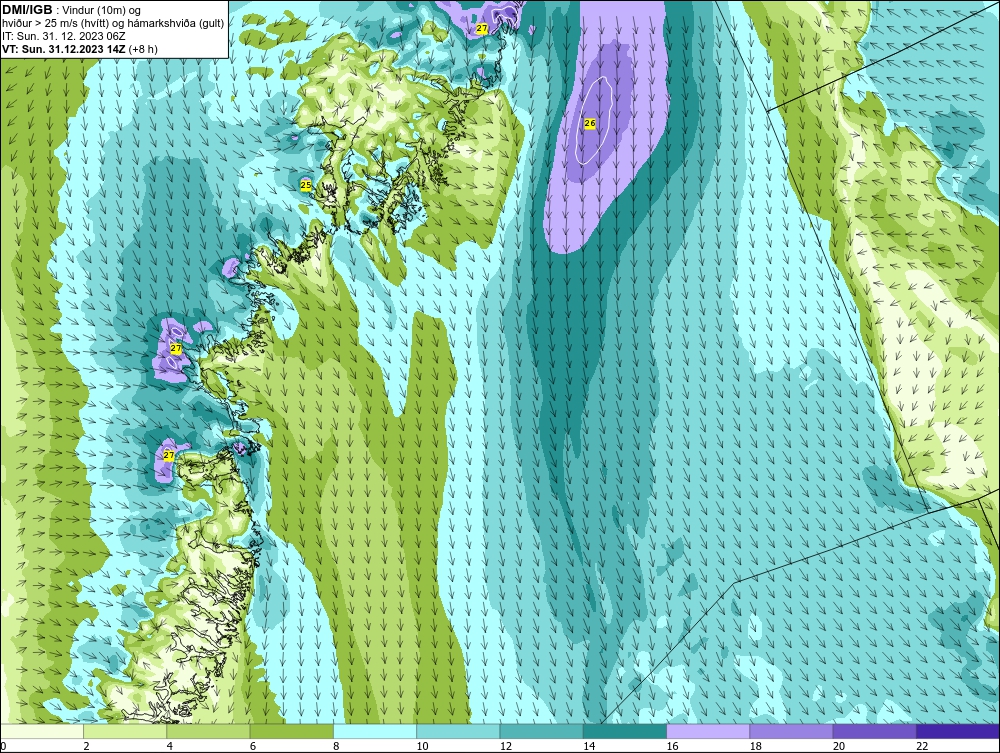Click the title 'DMI/IGB : Vindur (10m) og'
The height and width of the screenshot is (753, 1000).
(72, 10)
